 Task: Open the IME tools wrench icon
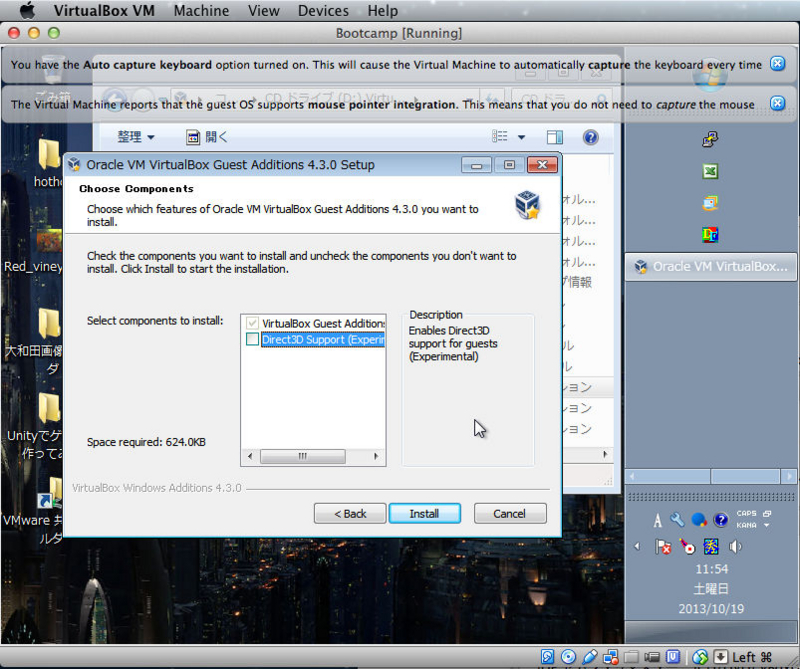click(678, 520)
